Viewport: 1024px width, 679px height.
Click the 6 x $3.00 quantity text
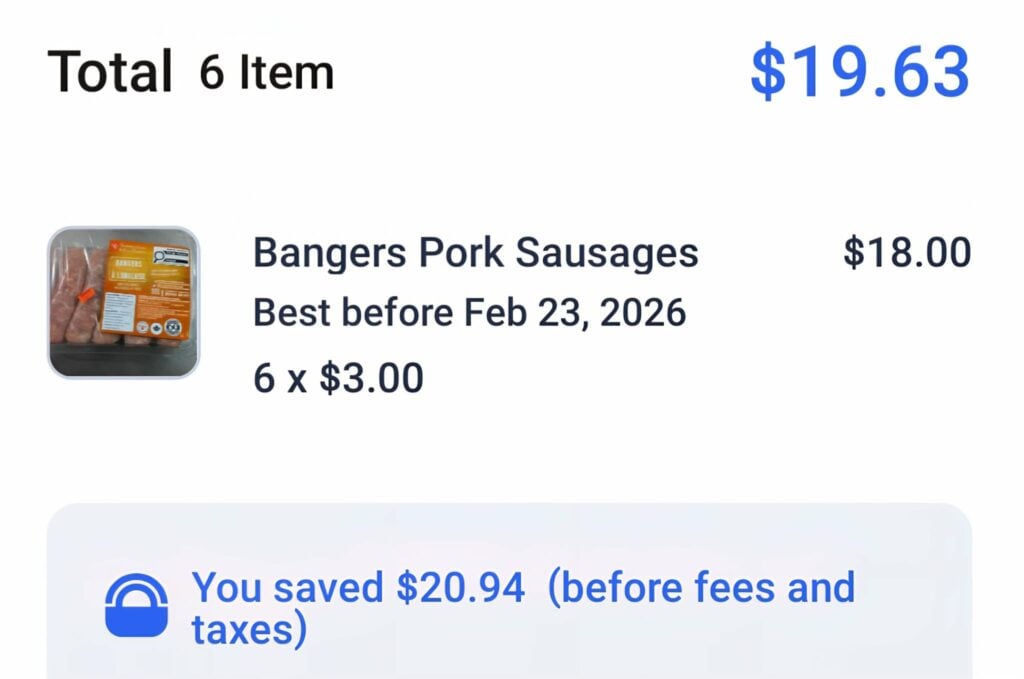point(338,377)
